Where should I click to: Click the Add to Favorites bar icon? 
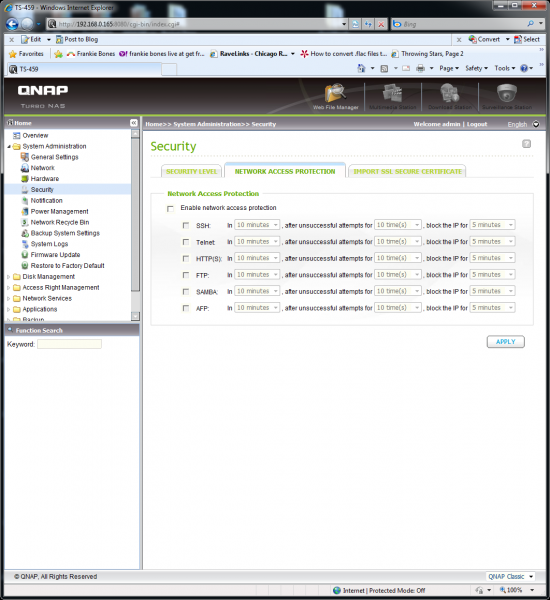pos(58,54)
